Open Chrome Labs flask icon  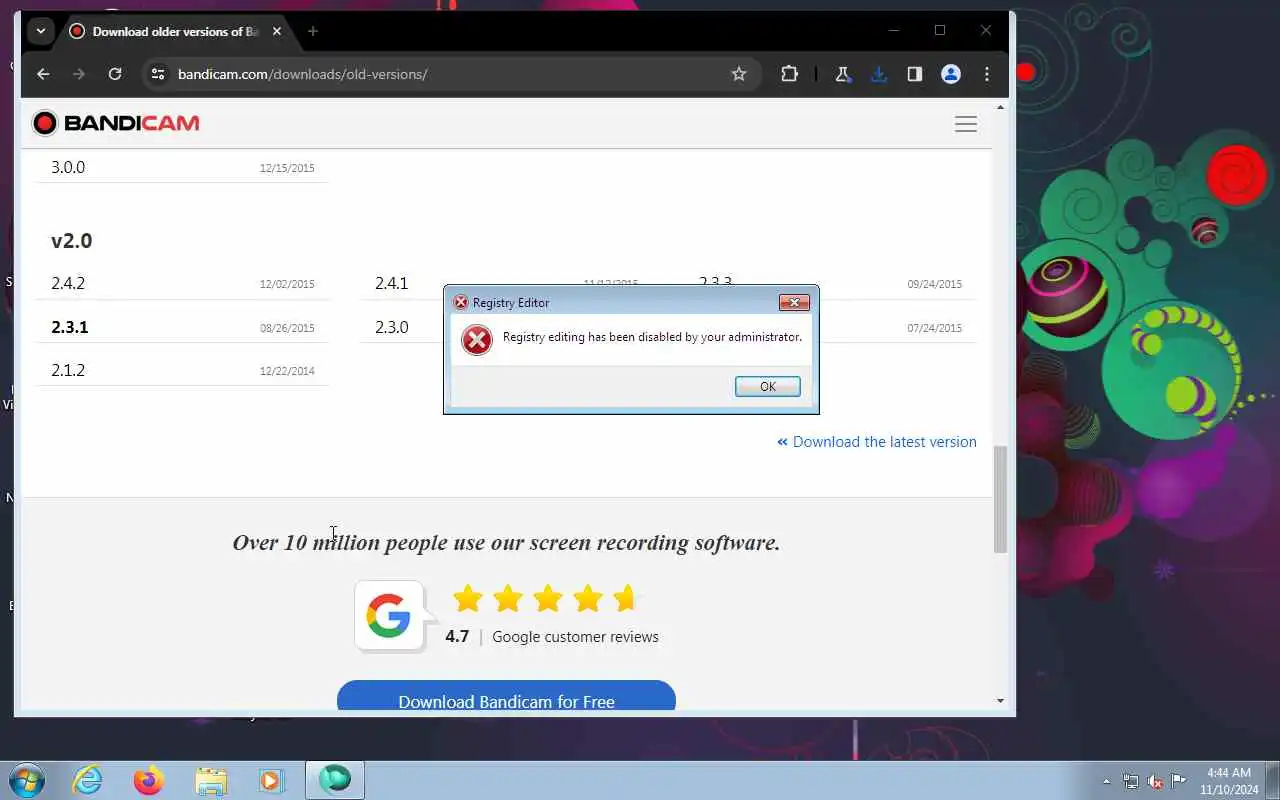point(843,74)
